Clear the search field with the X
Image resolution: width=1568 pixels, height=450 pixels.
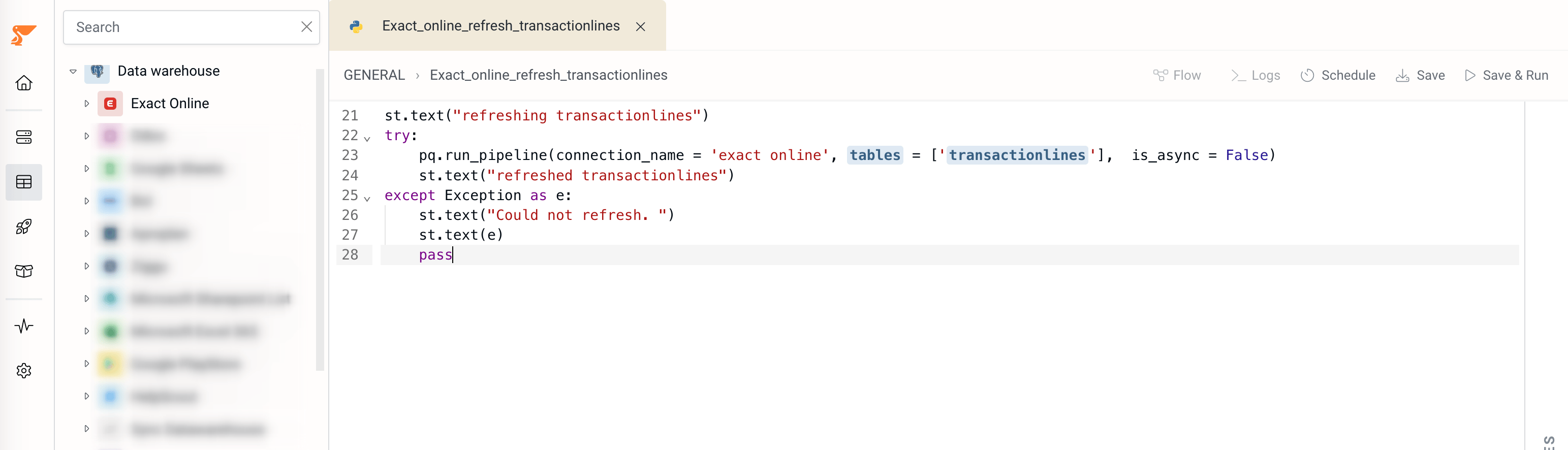click(306, 27)
